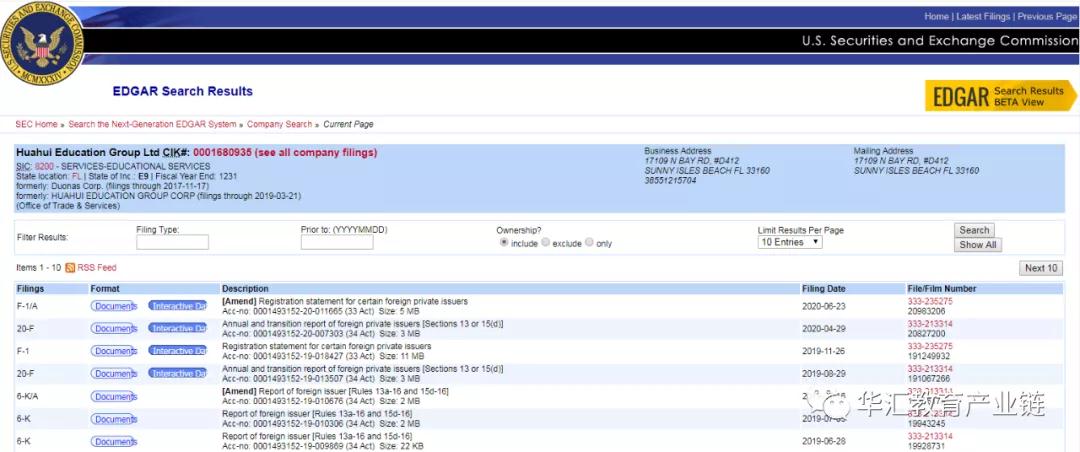Open Search the Next-Generation EDGAR System breadcrumb

(x=152, y=125)
